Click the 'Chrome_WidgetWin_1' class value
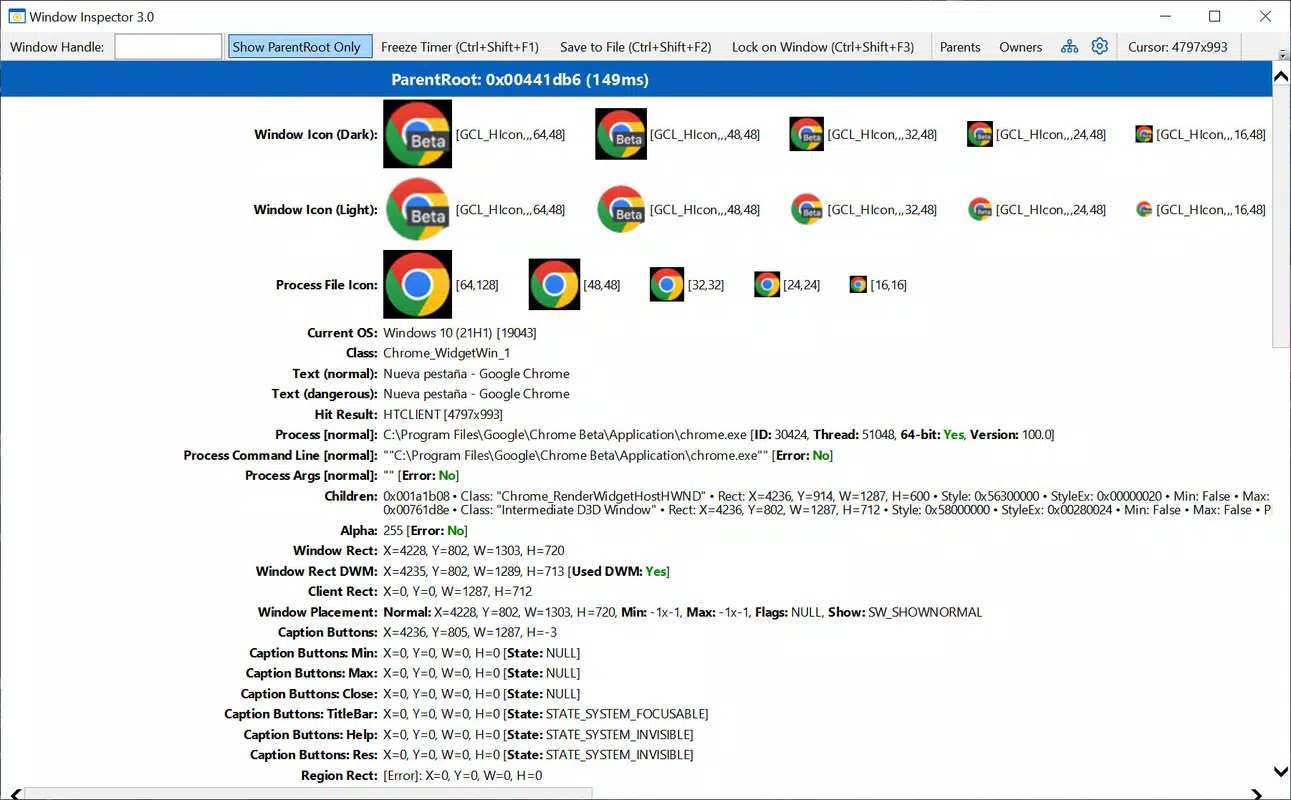1291x800 pixels. tap(446, 353)
